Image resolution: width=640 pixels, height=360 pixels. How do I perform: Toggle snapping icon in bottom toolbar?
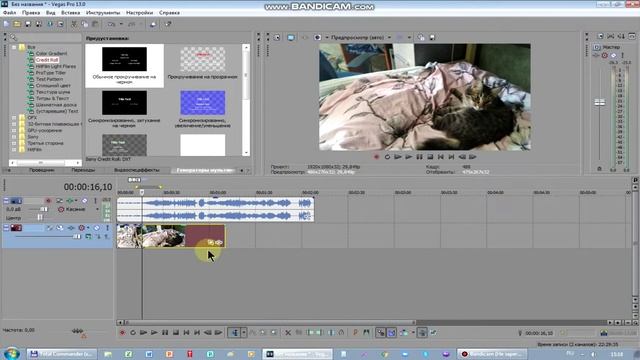tap(380, 333)
